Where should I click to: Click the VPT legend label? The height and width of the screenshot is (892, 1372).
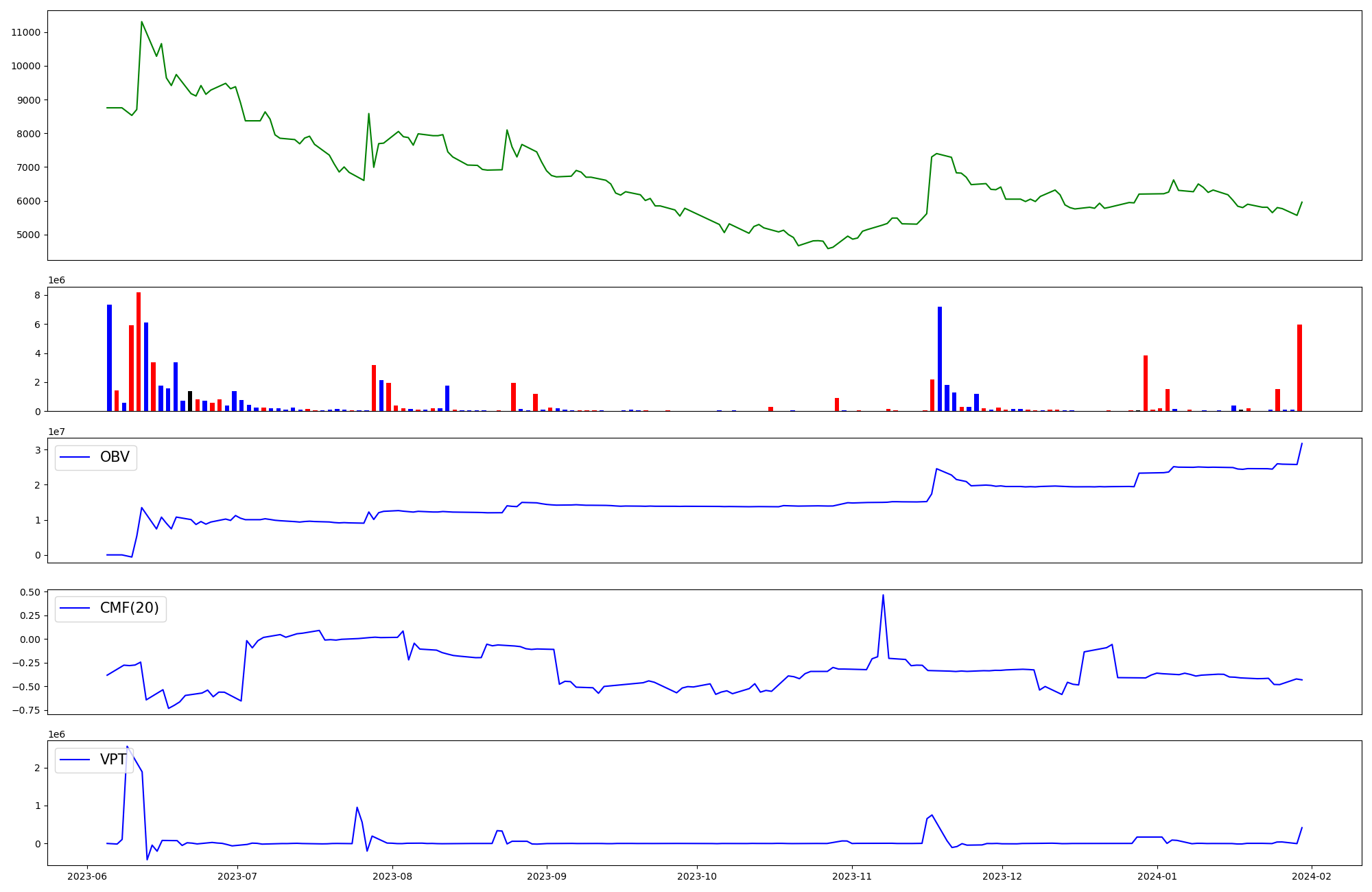pyautogui.click(x=113, y=760)
